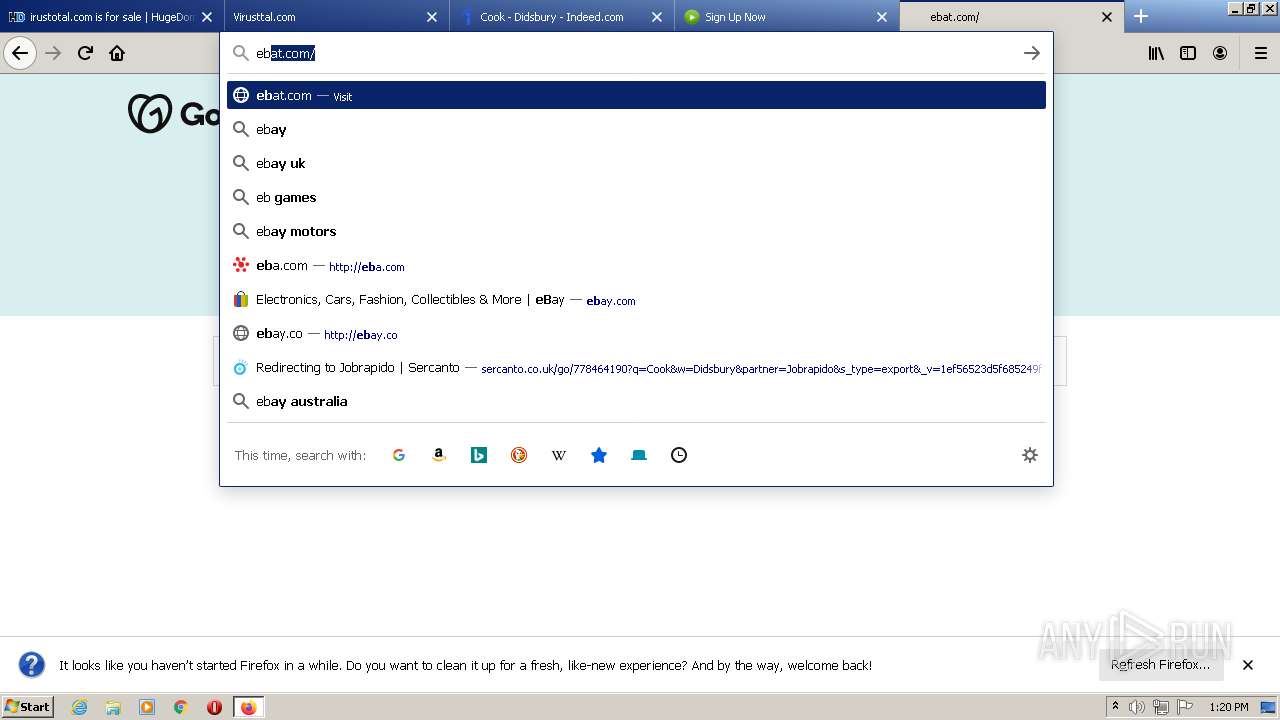This screenshot has height=720, width=1280.
Task: Open the Windows Start menu
Action: (28, 707)
